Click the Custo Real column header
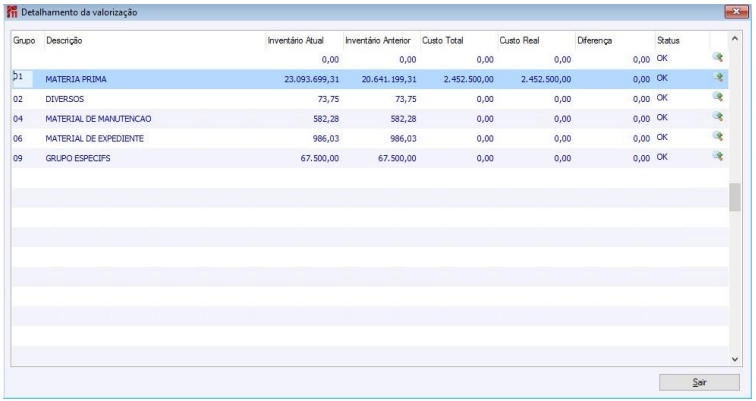756x401 pixels. coord(519,39)
